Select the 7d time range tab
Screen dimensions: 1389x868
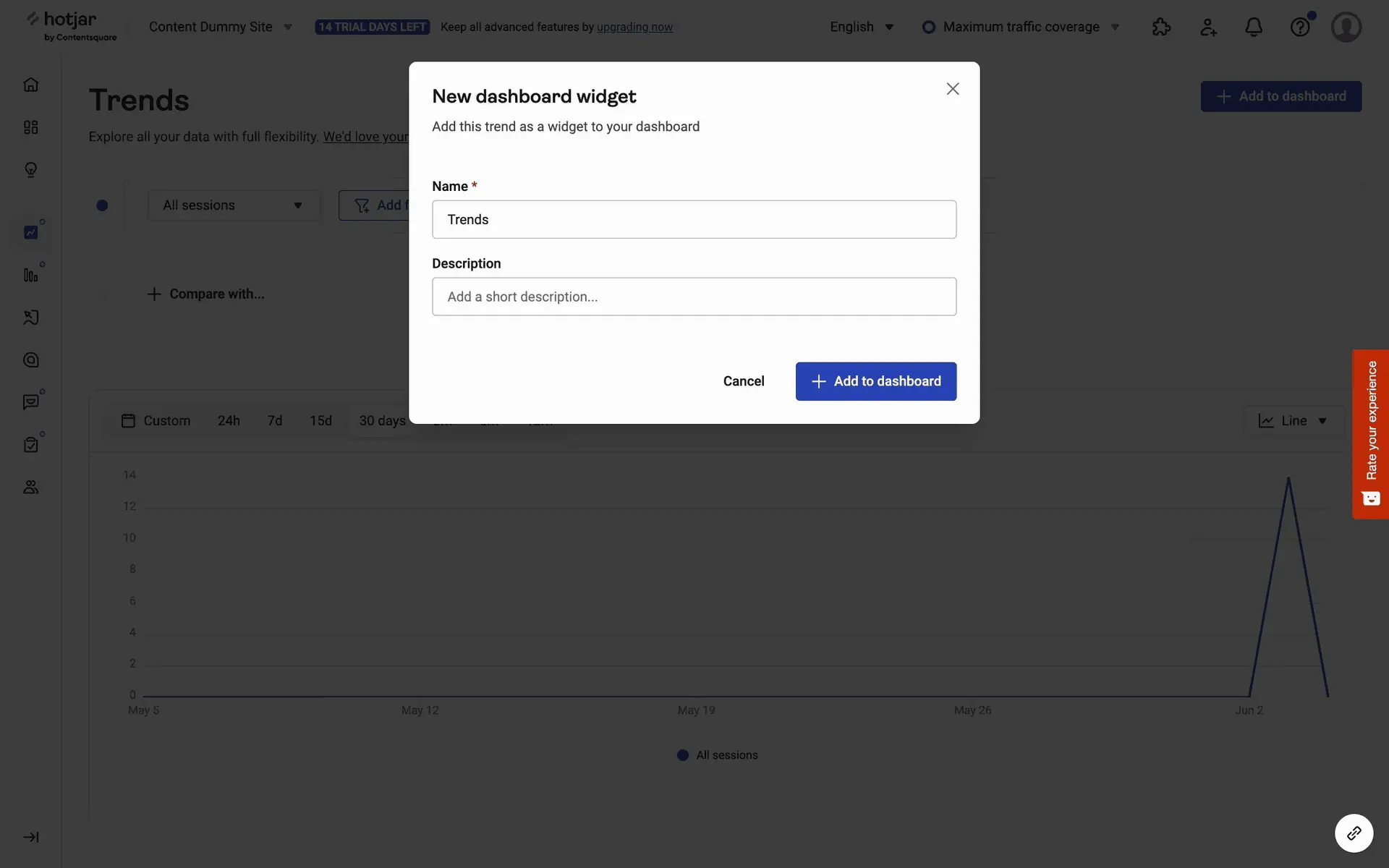[x=274, y=421]
